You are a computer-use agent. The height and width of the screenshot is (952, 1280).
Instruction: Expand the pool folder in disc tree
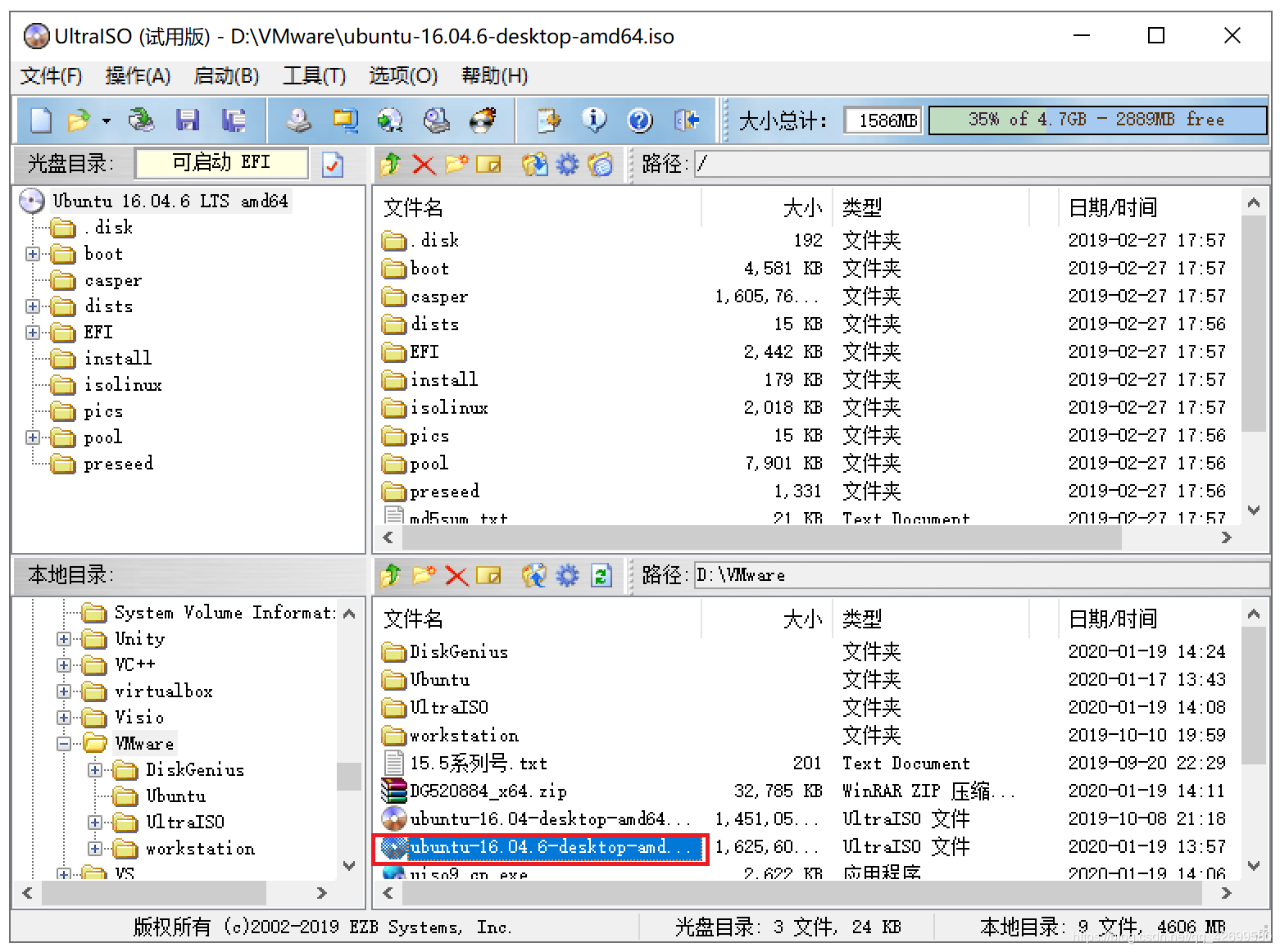33,437
